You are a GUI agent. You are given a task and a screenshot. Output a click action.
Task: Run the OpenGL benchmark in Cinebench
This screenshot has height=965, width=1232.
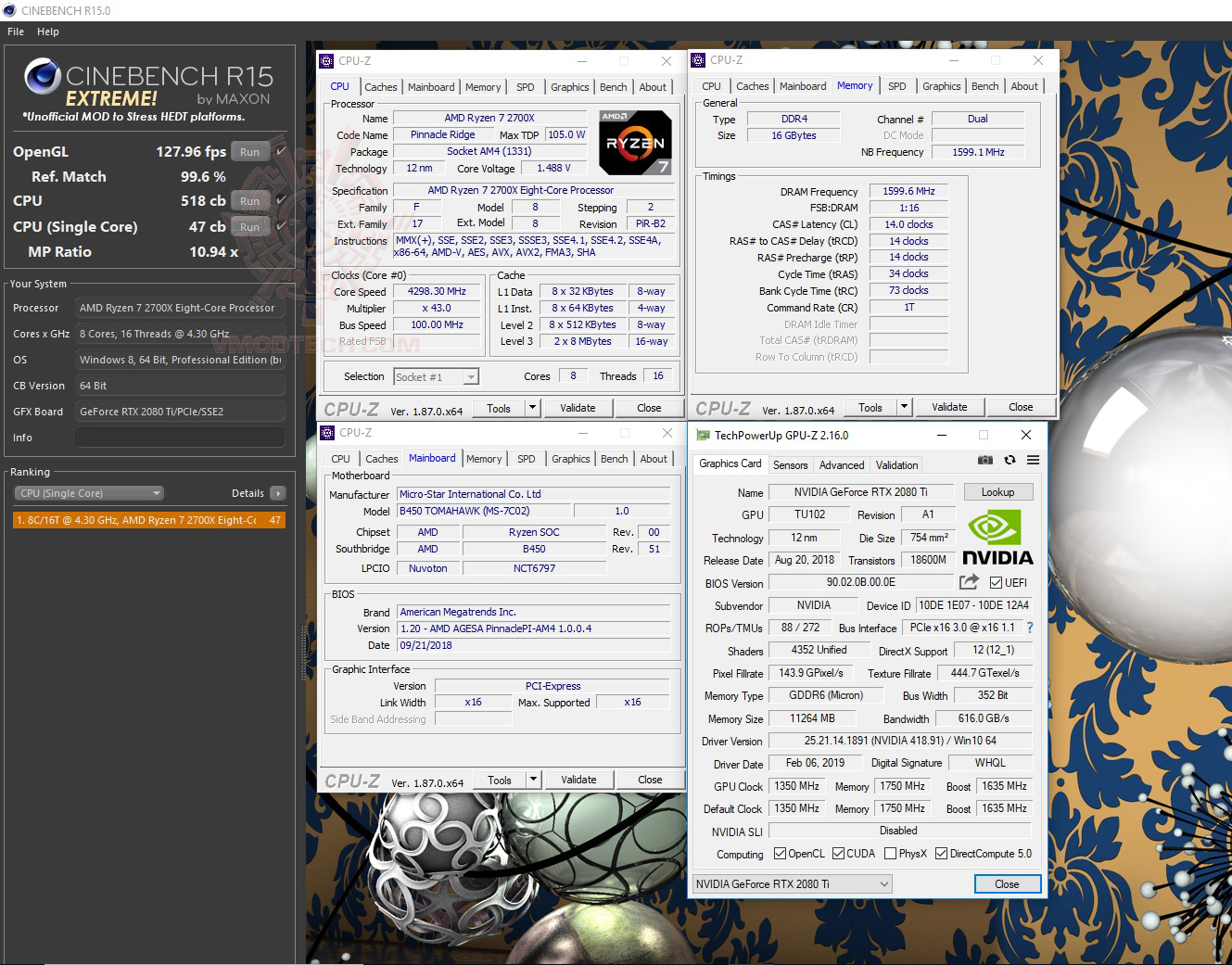coord(249,150)
